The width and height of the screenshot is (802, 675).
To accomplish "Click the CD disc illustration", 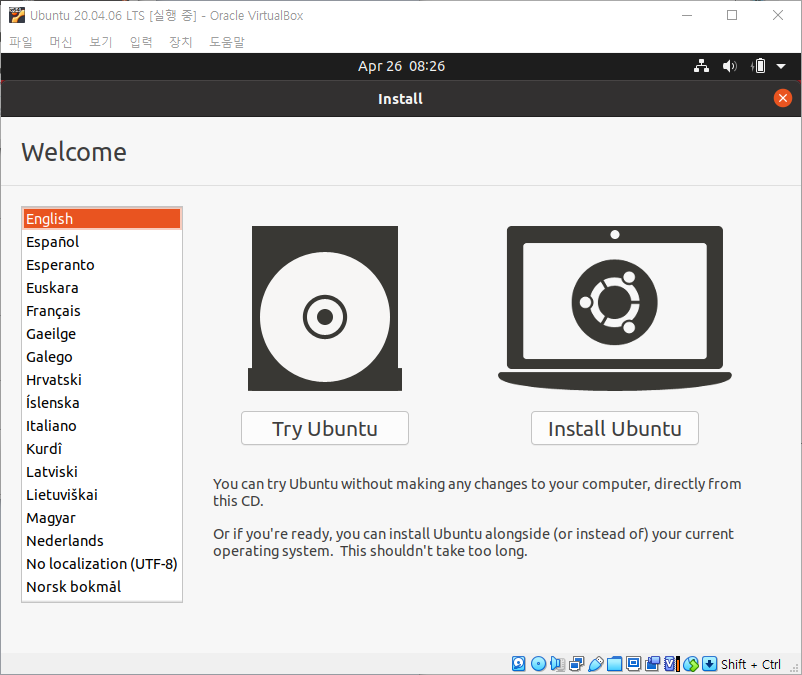I will (325, 308).
